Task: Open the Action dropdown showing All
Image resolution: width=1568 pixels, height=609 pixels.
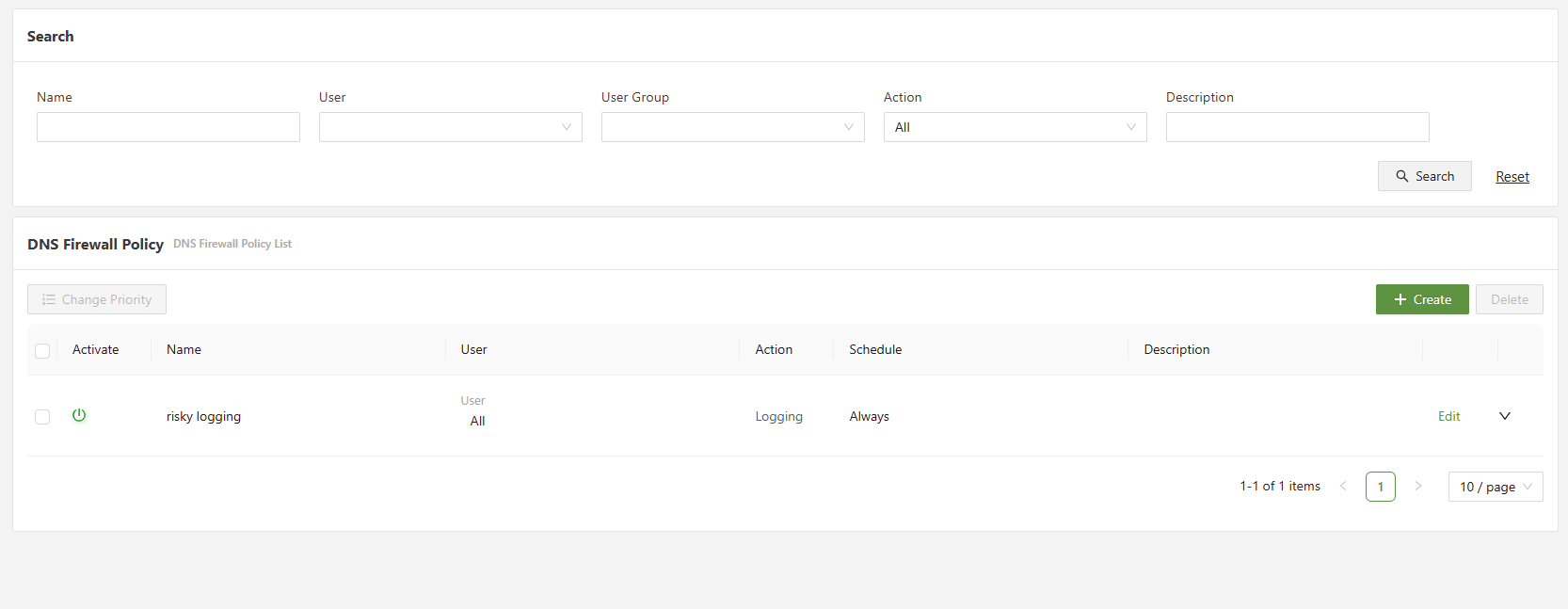Action: [1015, 127]
